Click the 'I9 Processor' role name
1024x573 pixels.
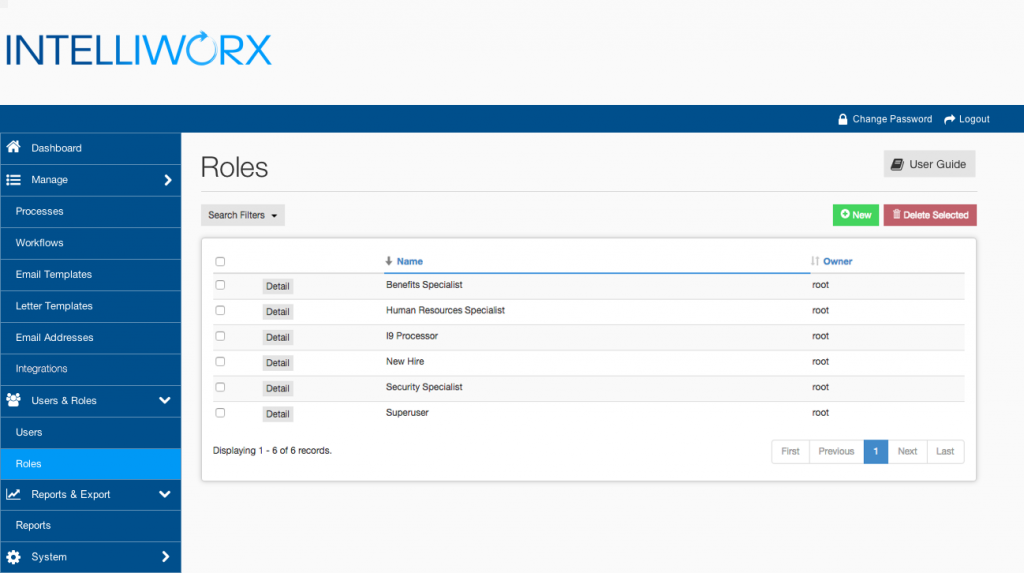411,336
